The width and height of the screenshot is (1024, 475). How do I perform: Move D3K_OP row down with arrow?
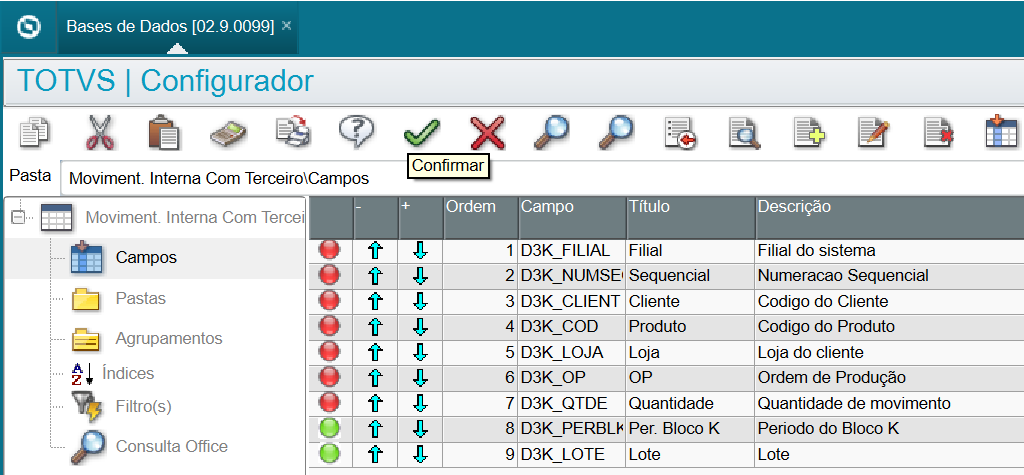(421, 378)
